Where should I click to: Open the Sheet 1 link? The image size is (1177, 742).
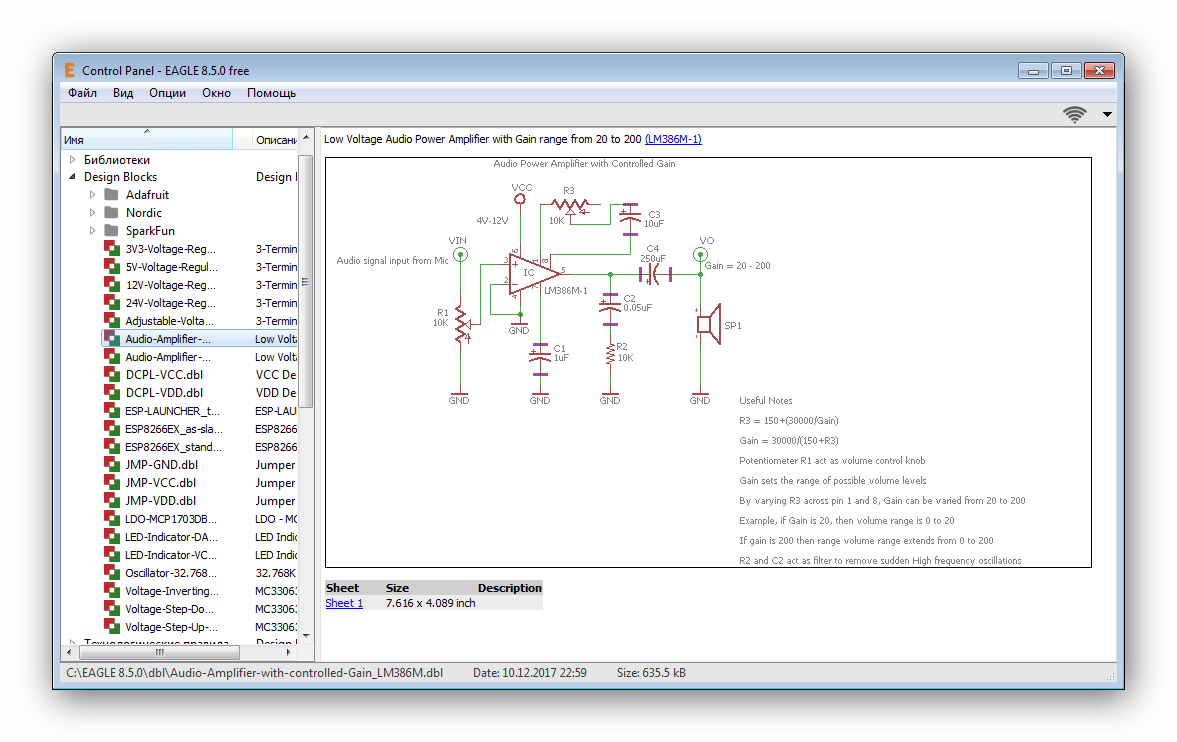(344, 603)
